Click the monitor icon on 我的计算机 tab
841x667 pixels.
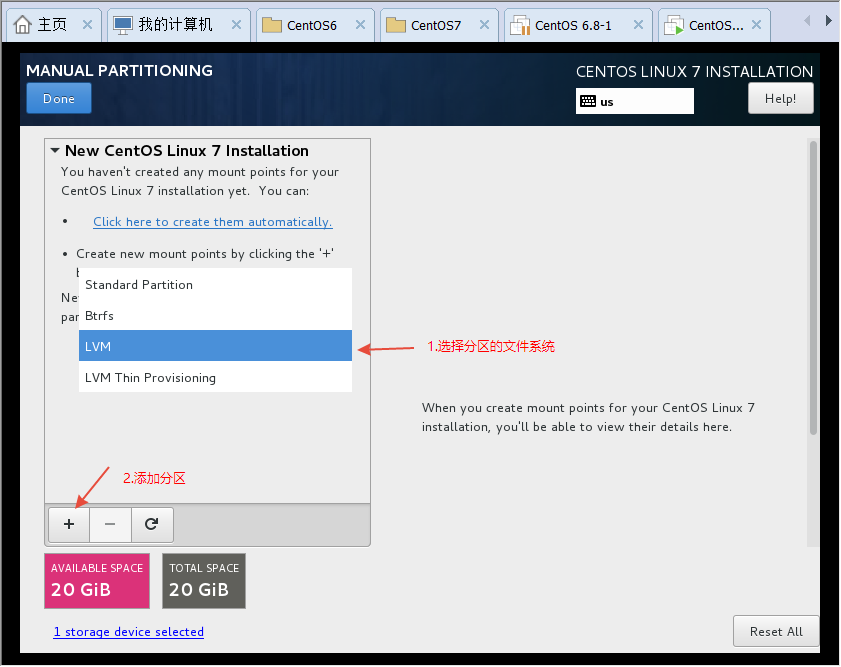click(x=123, y=25)
